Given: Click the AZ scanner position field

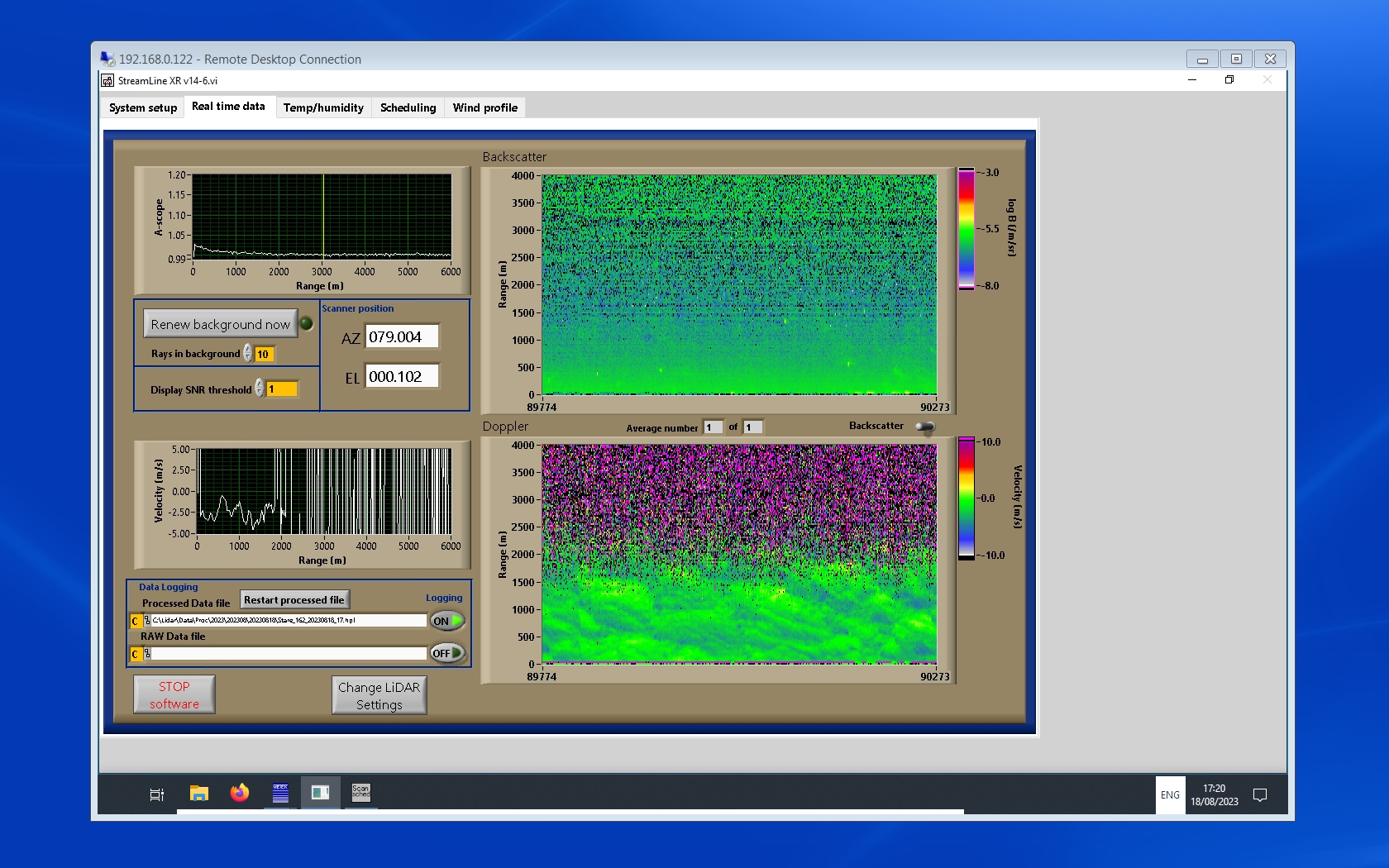Looking at the screenshot, I should pyautogui.click(x=402, y=337).
